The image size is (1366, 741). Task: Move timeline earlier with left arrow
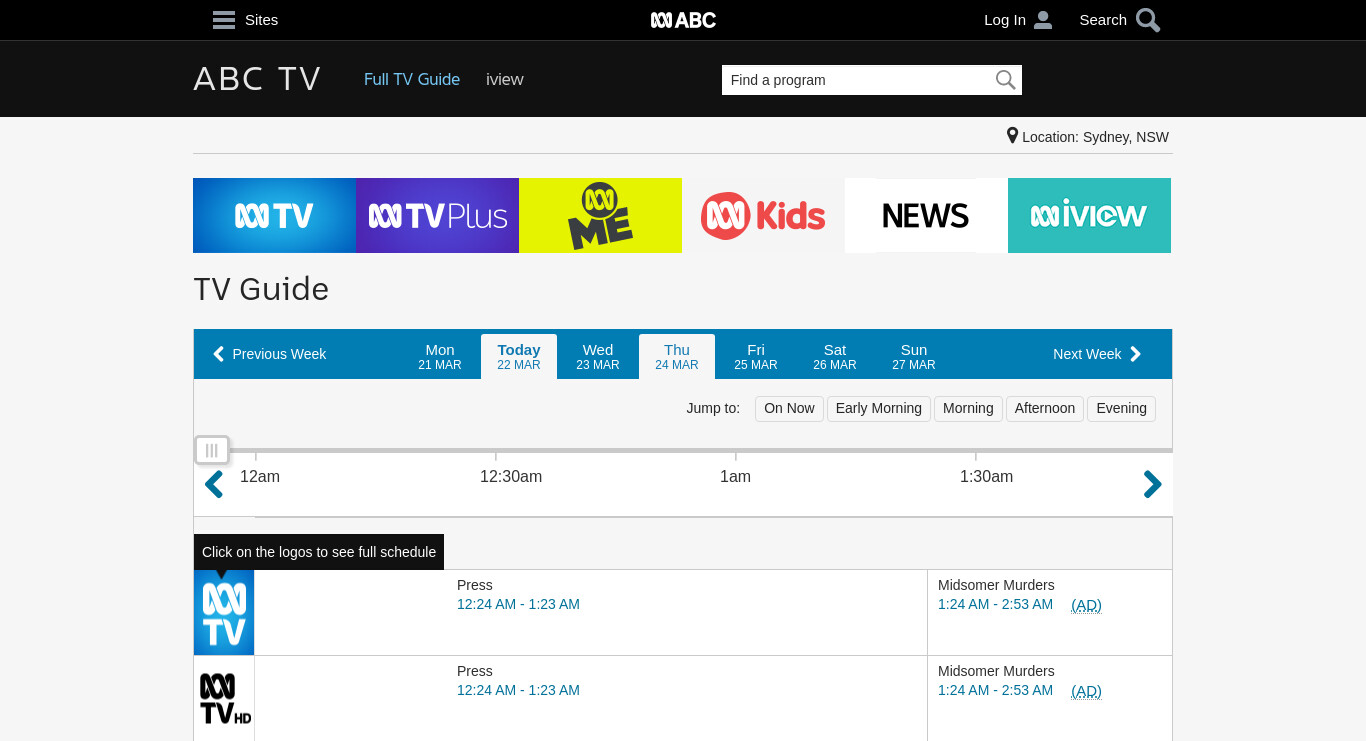[x=213, y=485]
